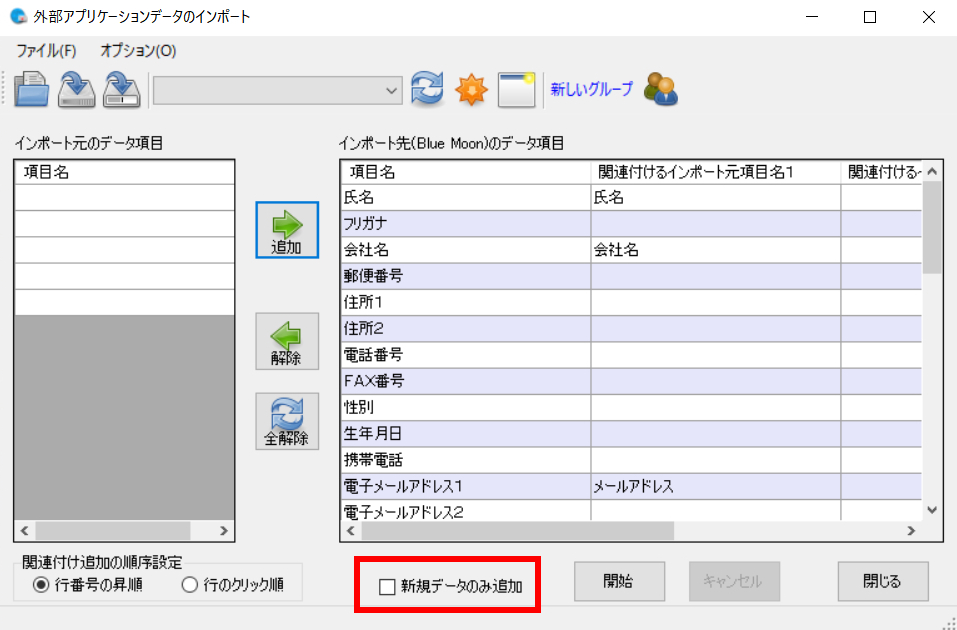Click the 閉じる button

pos(882,581)
